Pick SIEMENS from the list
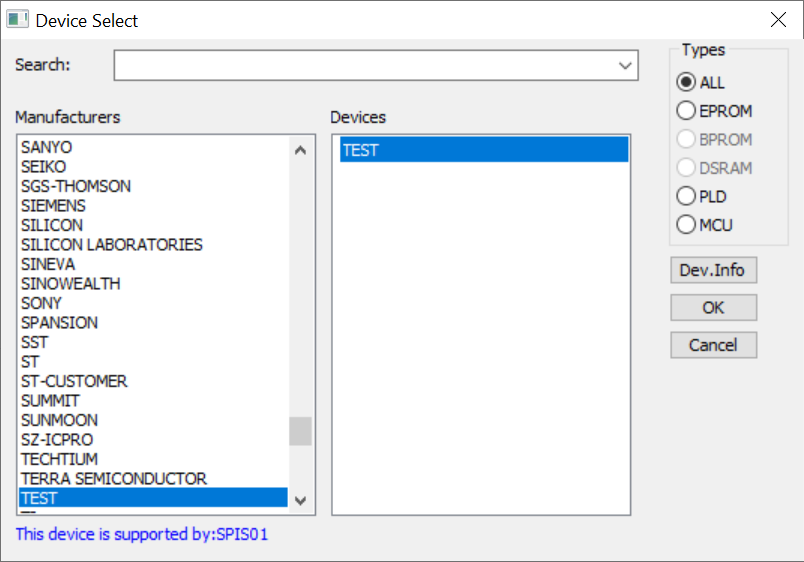This screenshot has height=562, width=804. (x=153, y=206)
